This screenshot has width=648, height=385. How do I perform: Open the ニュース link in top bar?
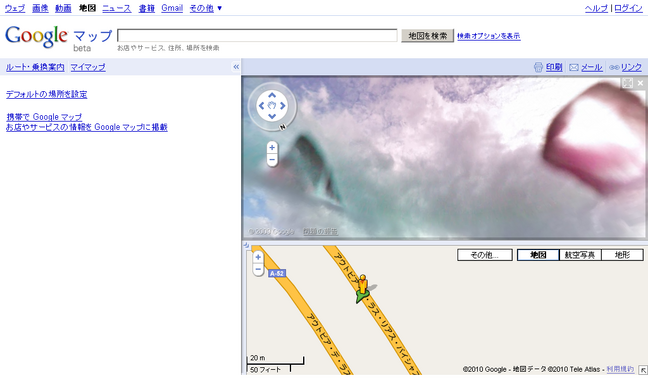tap(117, 8)
